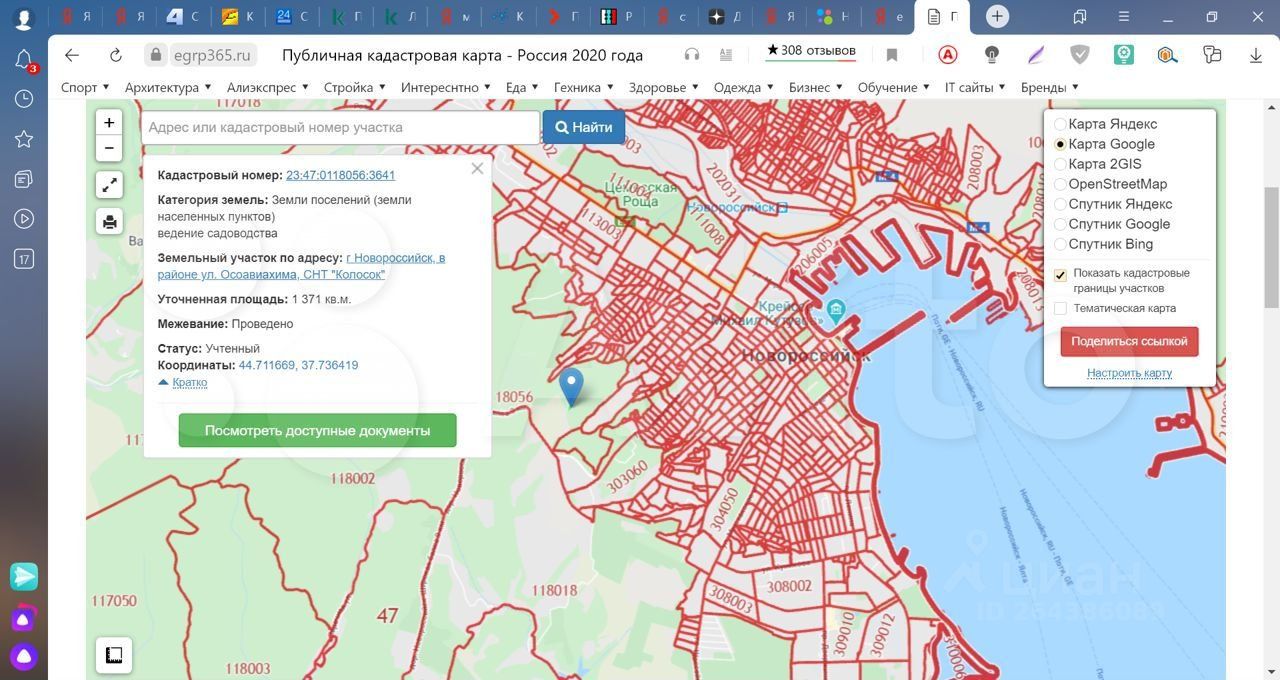Focus the address or cadastral number field
Image resolution: width=1280 pixels, height=680 pixels.
(x=341, y=127)
